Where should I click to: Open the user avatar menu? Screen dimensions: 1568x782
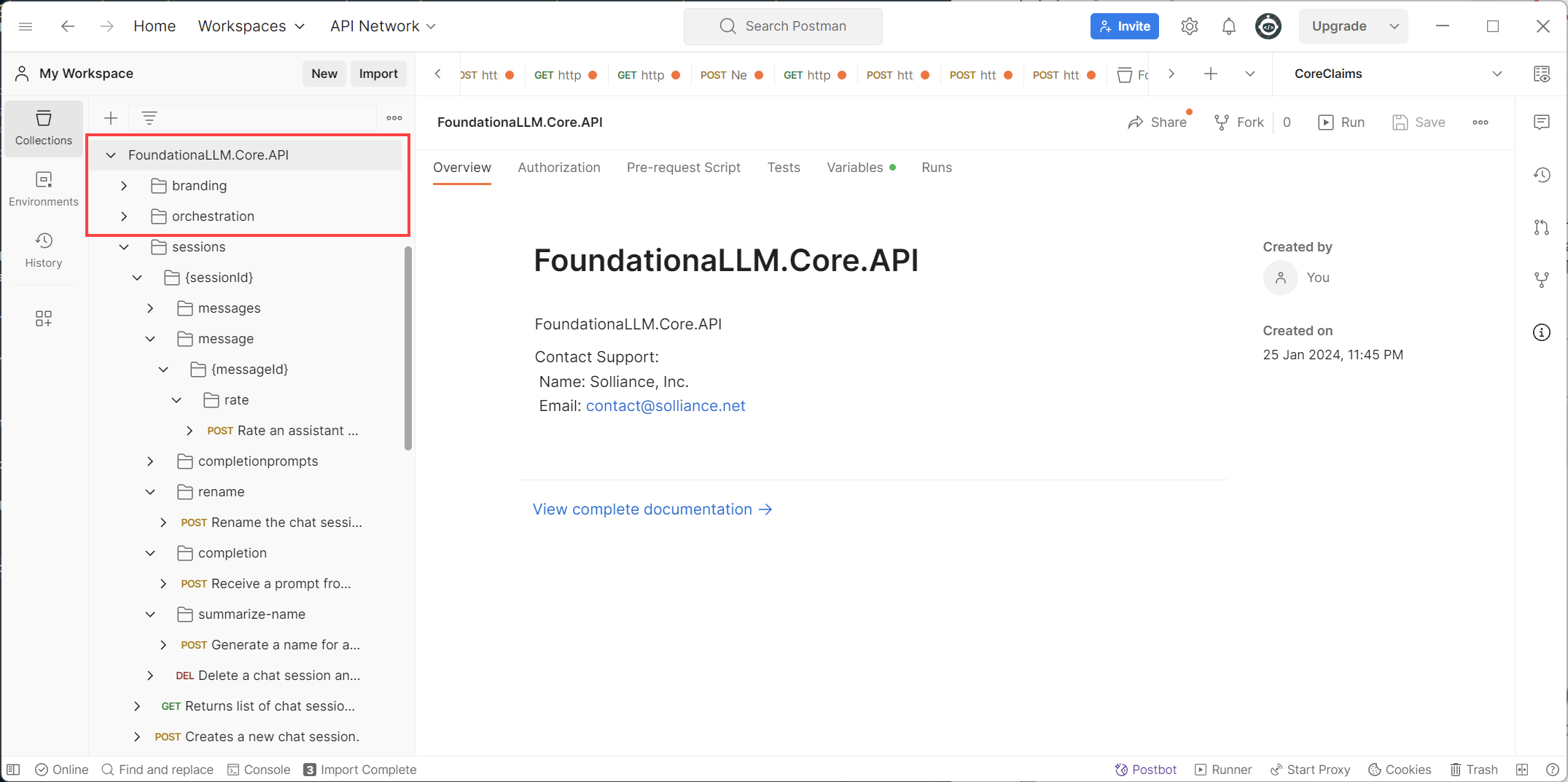pyautogui.click(x=1268, y=26)
